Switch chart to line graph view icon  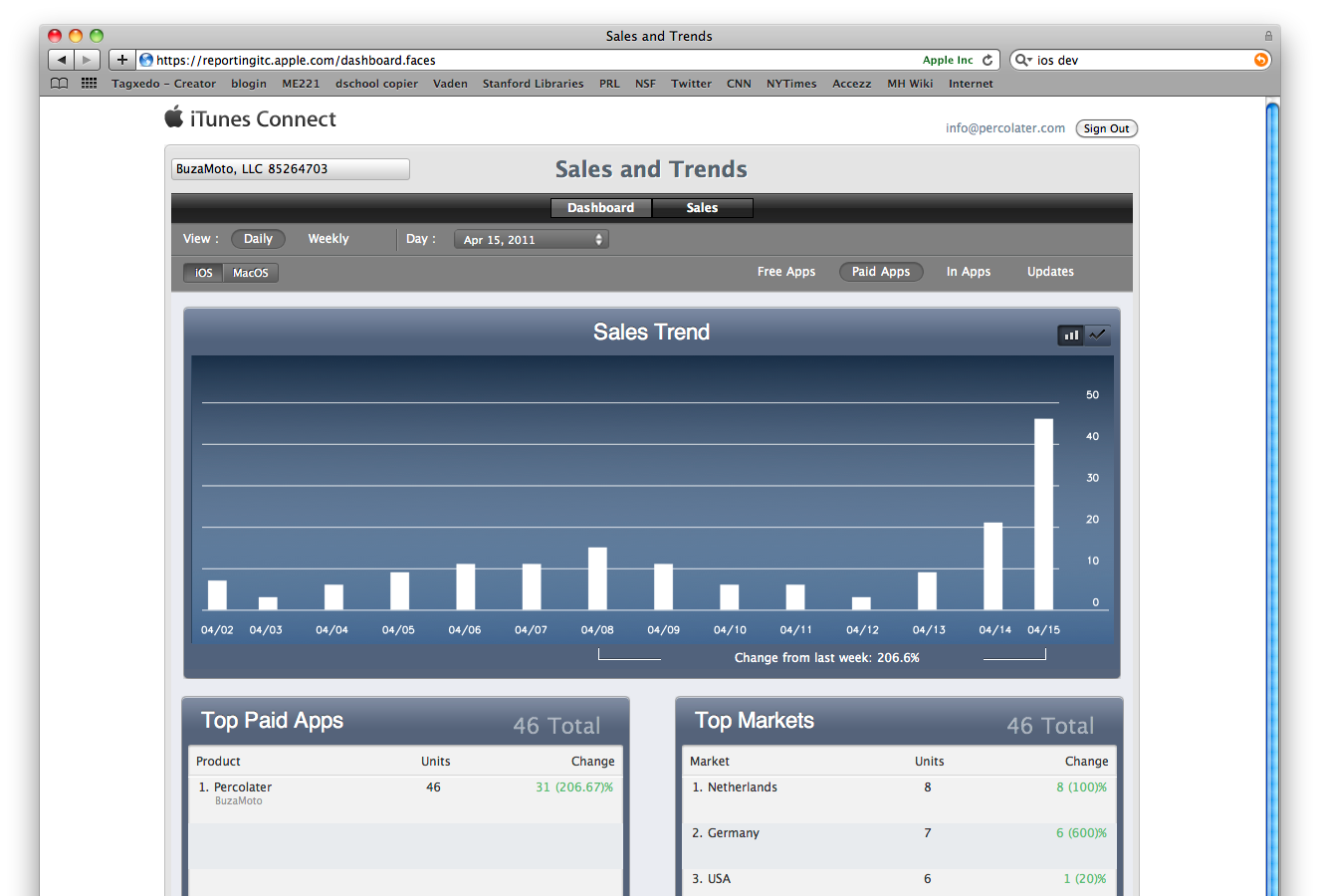coord(1097,336)
